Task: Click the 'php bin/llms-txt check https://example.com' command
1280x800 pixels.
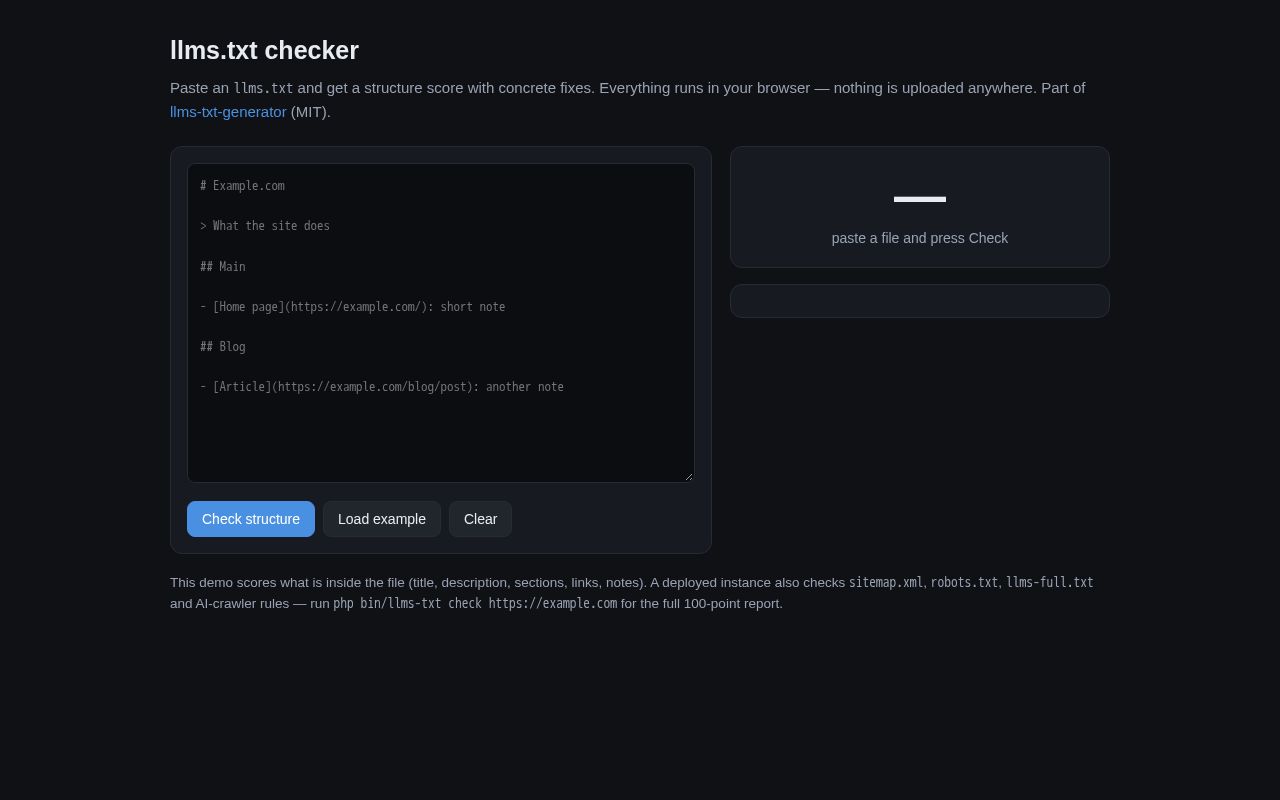Action: [x=475, y=603]
